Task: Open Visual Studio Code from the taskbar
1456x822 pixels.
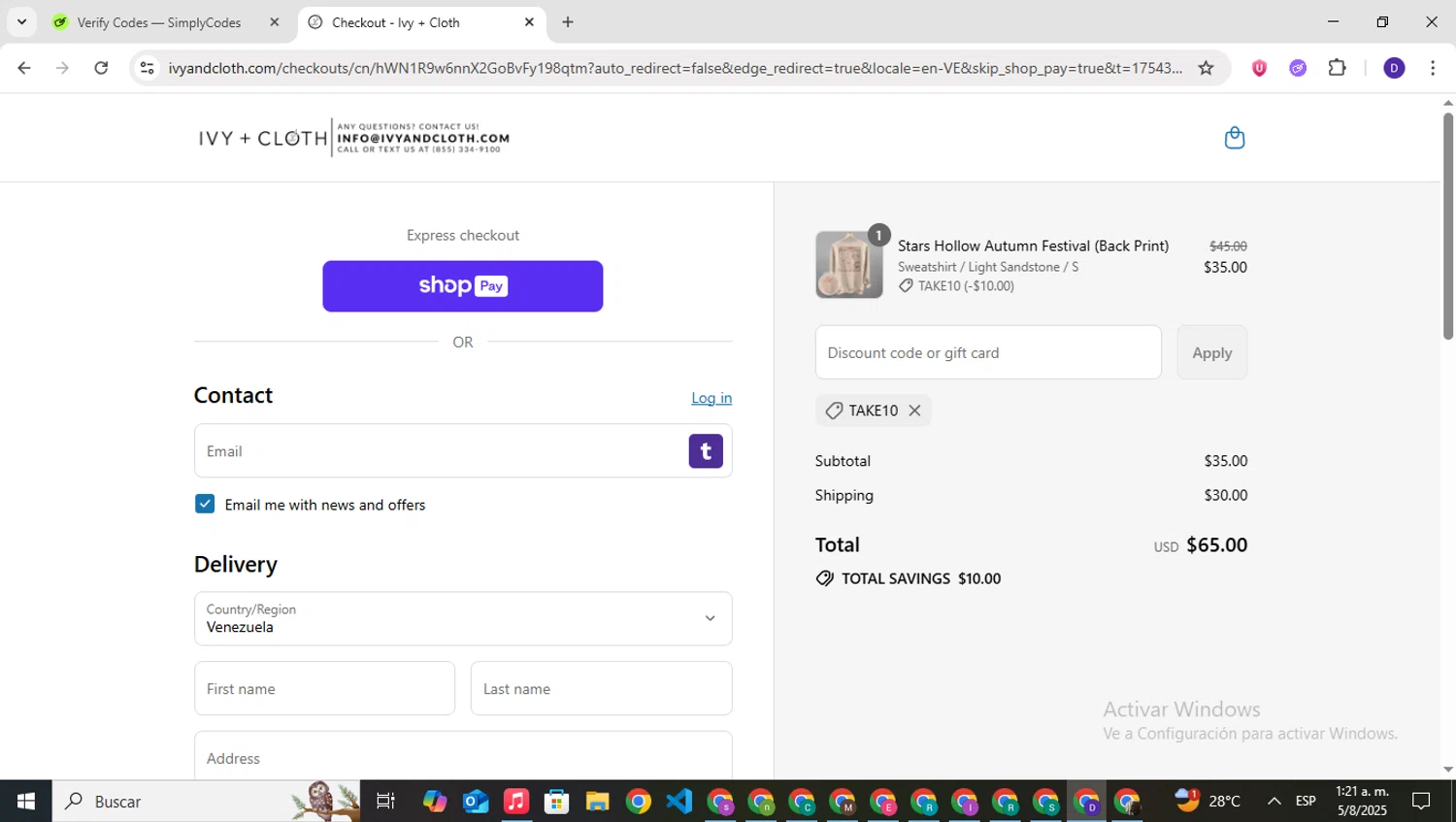Action: (679, 801)
